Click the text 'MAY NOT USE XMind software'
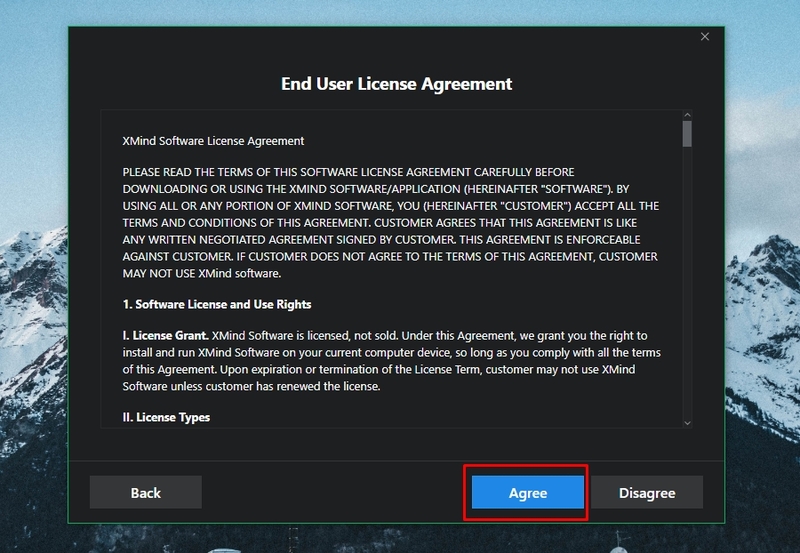The height and width of the screenshot is (553, 800). click(x=202, y=274)
